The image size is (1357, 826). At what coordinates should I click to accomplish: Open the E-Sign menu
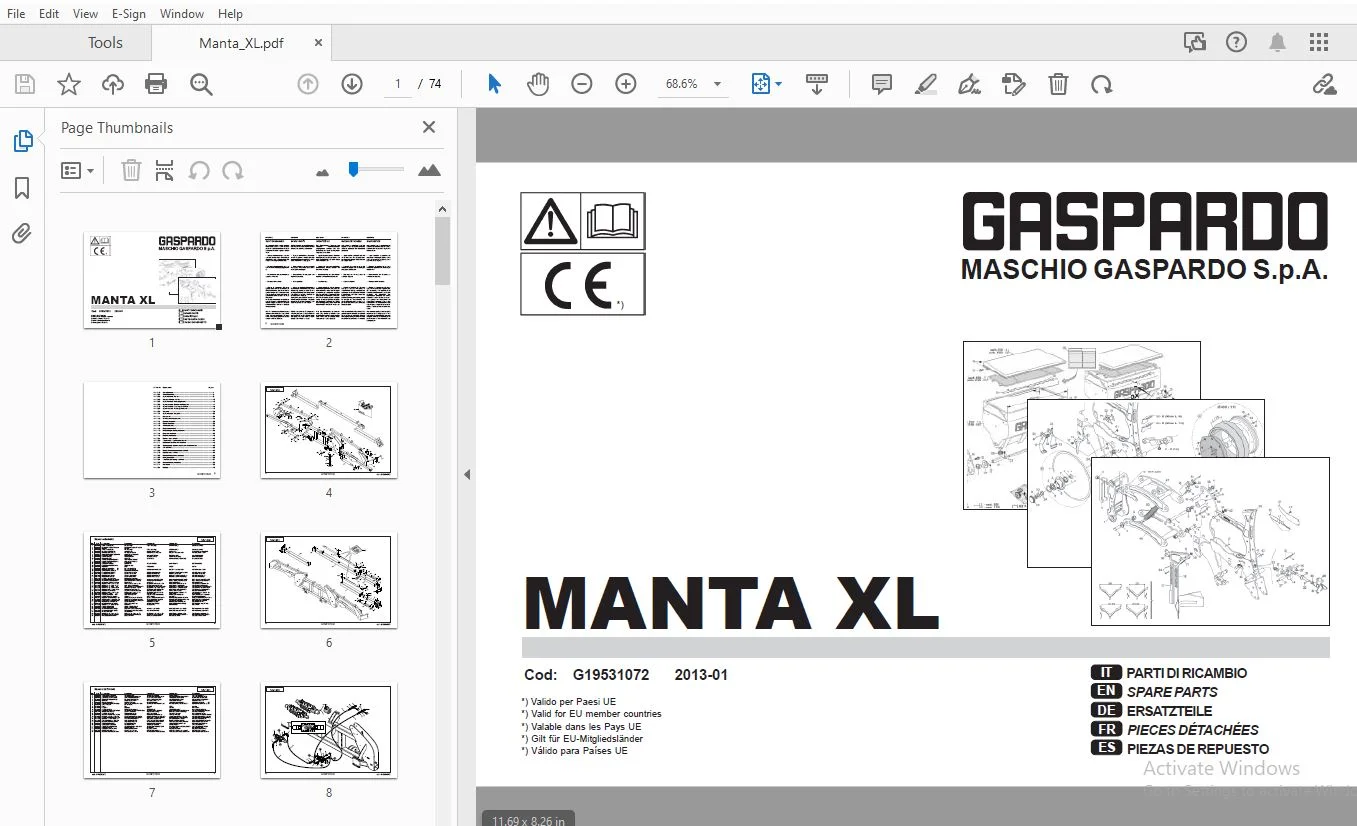(x=129, y=14)
